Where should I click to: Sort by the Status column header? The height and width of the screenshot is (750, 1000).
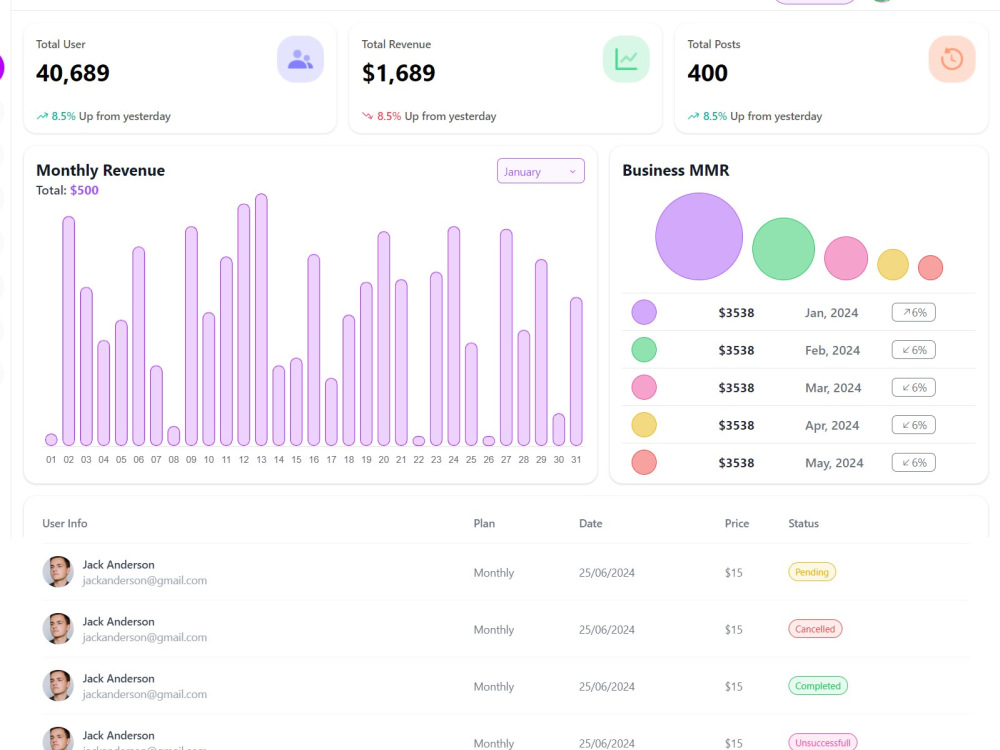tap(804, 524)
